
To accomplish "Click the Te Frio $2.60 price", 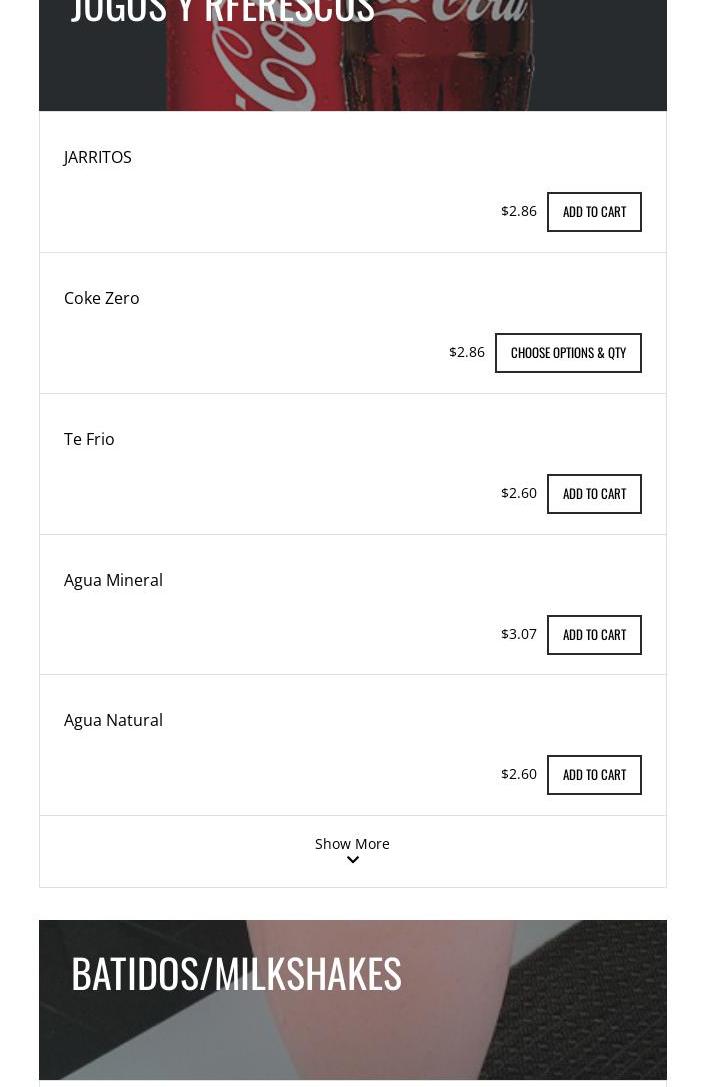I will 519,493.
